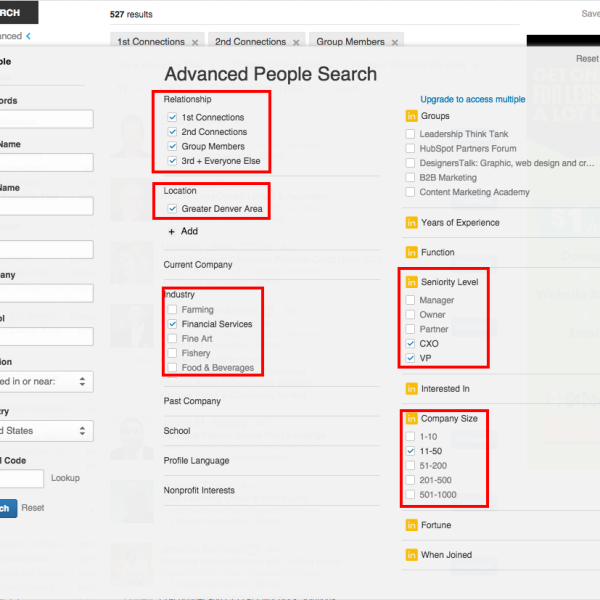Uncheck the CXO seniority checkbox
The width and height of the screenshot is (600, 600).
point(410,344)
